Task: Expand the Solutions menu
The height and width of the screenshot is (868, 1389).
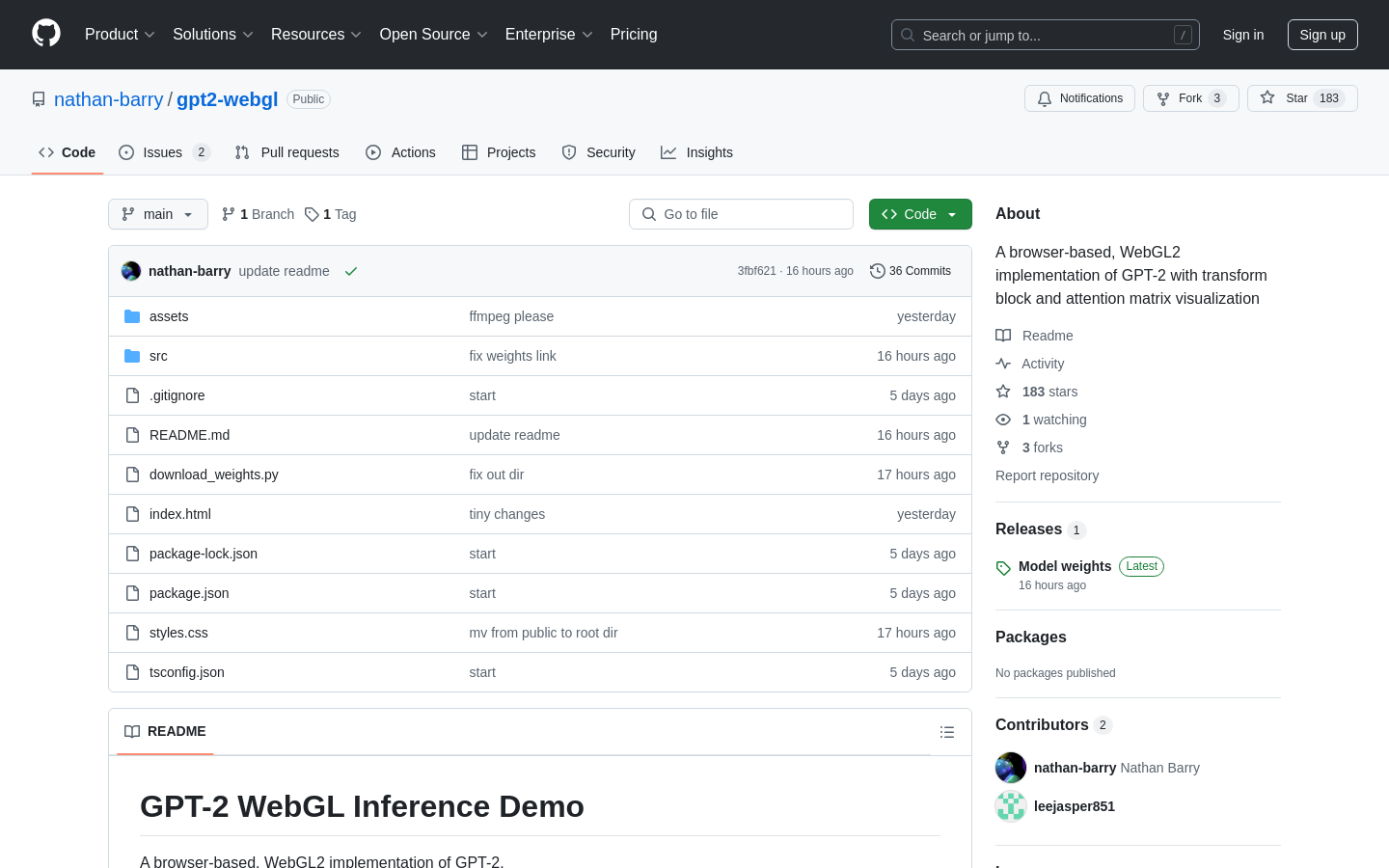Action: coord(213,35)
